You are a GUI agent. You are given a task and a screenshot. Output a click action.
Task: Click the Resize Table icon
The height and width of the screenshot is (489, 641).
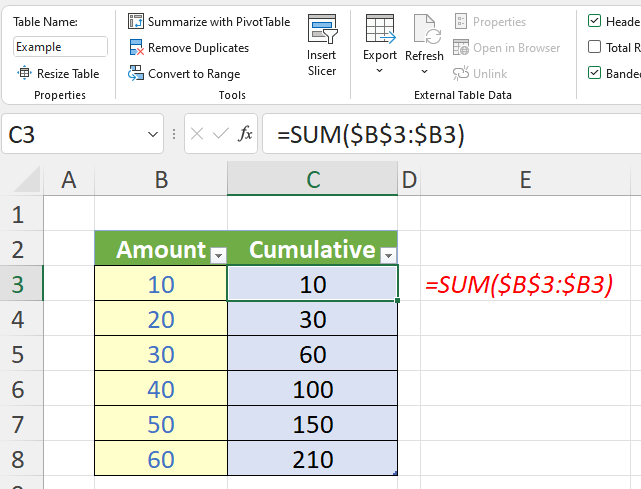pyautogui.click(x=24, y=73)
